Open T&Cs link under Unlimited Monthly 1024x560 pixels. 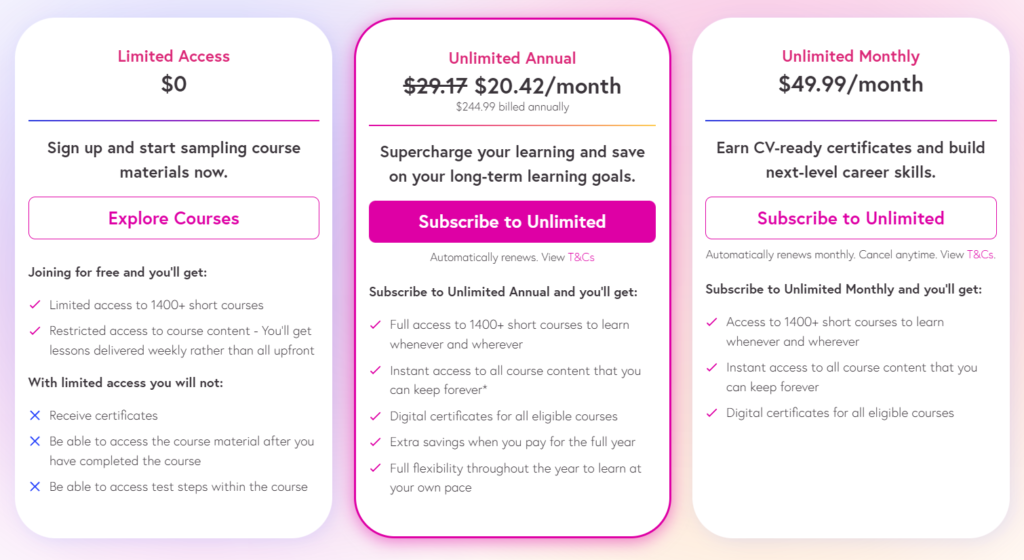tap(980, 255)
